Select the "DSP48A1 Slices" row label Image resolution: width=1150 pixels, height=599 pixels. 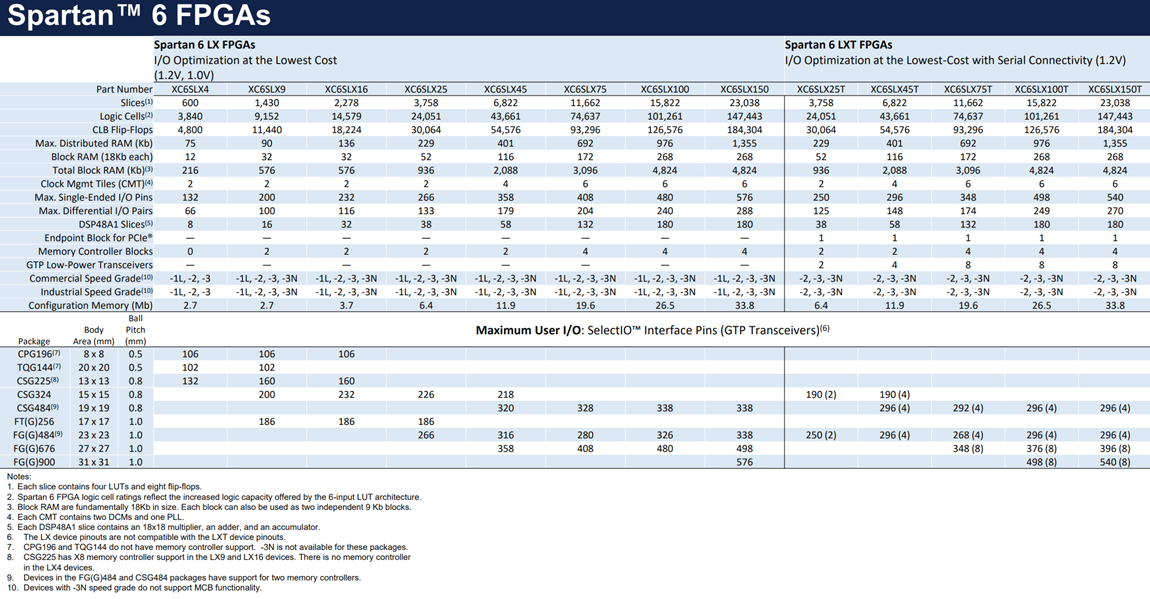[x=116, y=224]
